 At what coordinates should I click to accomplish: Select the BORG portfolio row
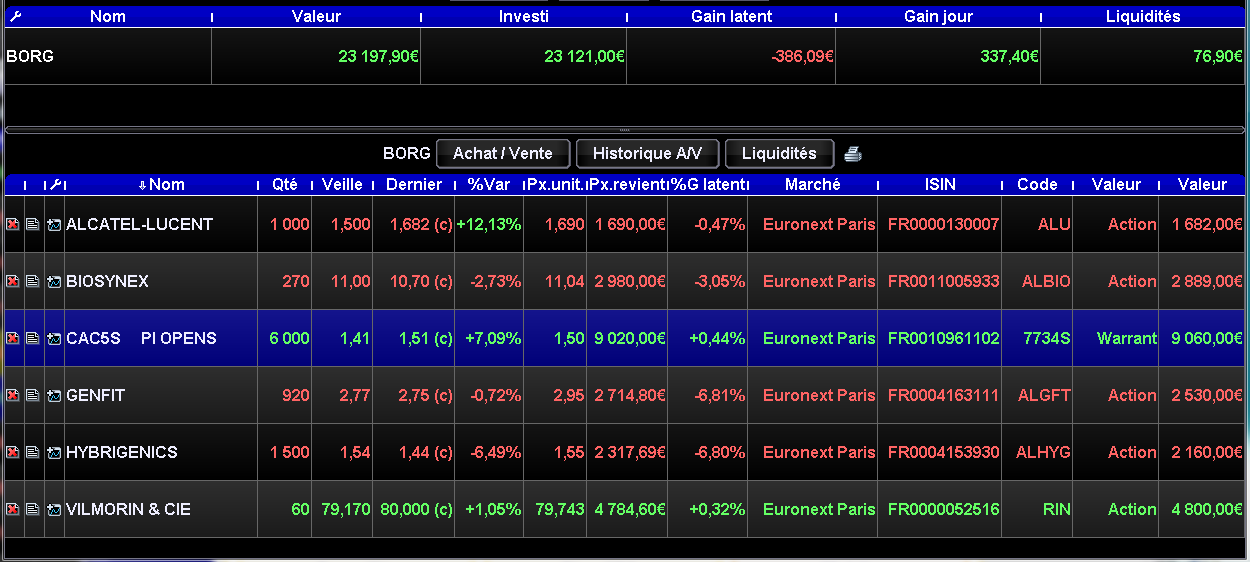tap(624, 56)
